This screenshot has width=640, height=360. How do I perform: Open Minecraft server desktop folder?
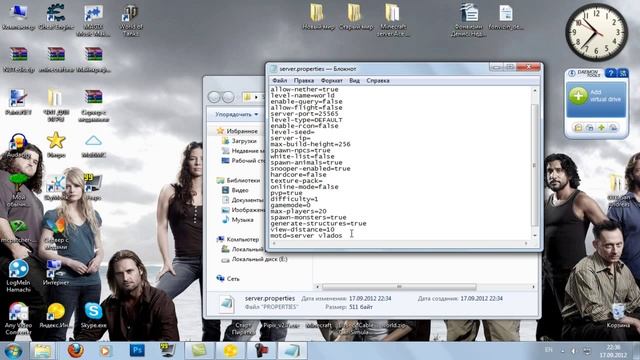(x=393, y=20)
